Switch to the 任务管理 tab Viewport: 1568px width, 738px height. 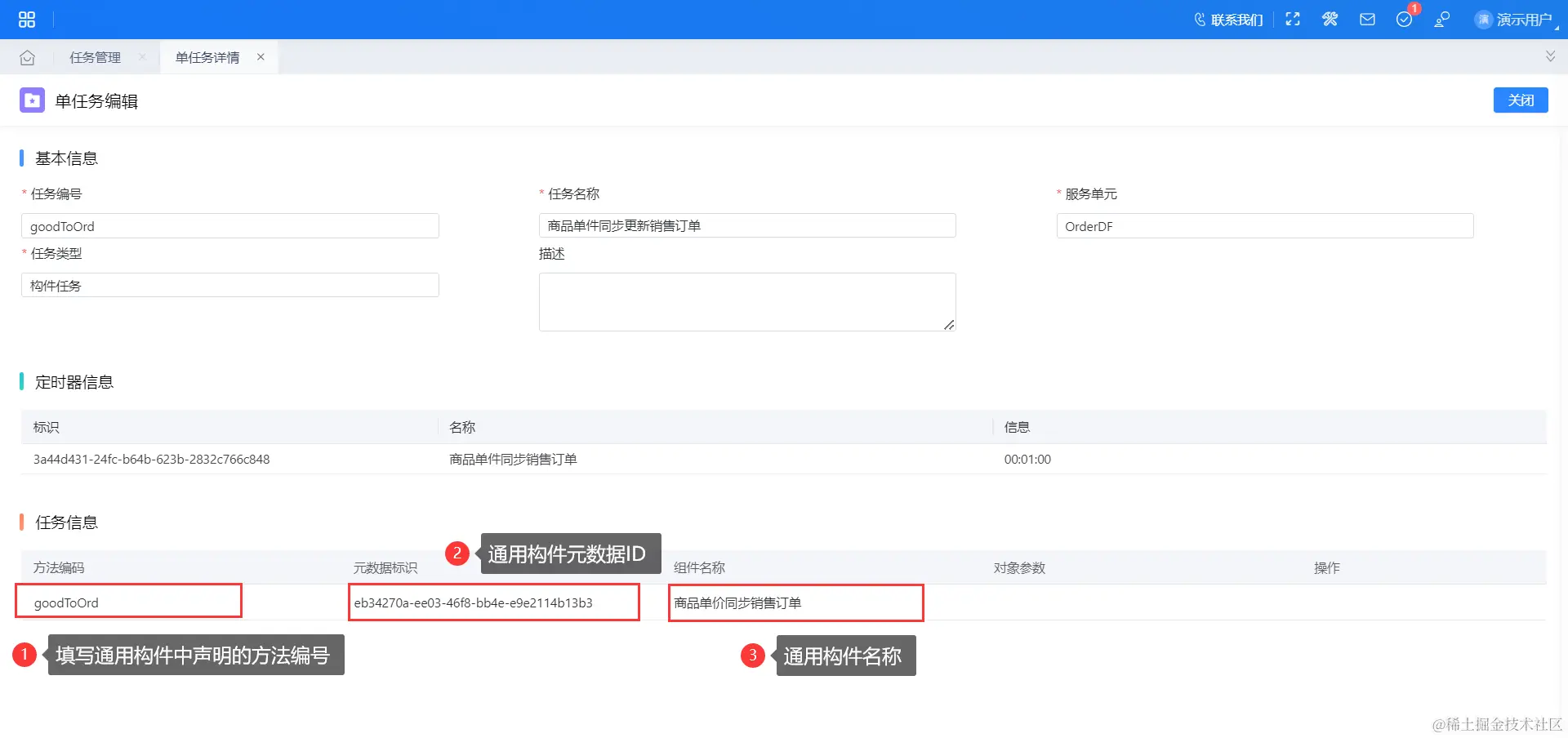(x=95, y=57)
